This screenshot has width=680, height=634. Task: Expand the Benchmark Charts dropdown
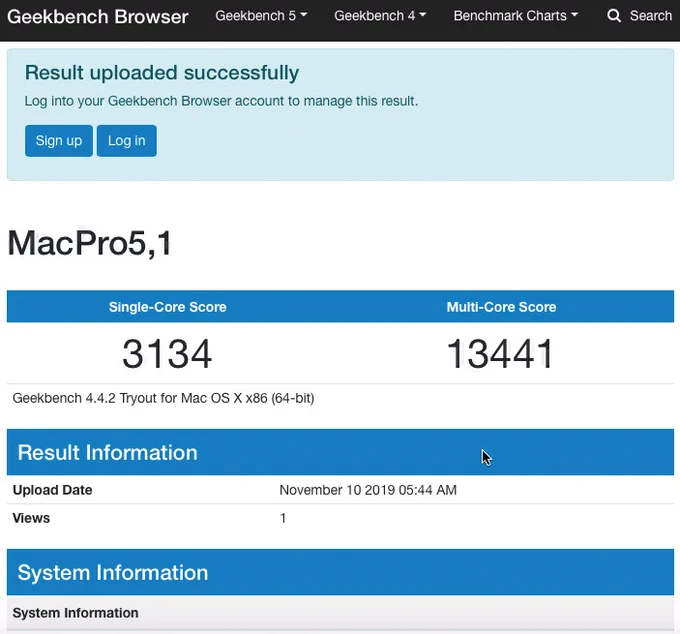[516, 16]
